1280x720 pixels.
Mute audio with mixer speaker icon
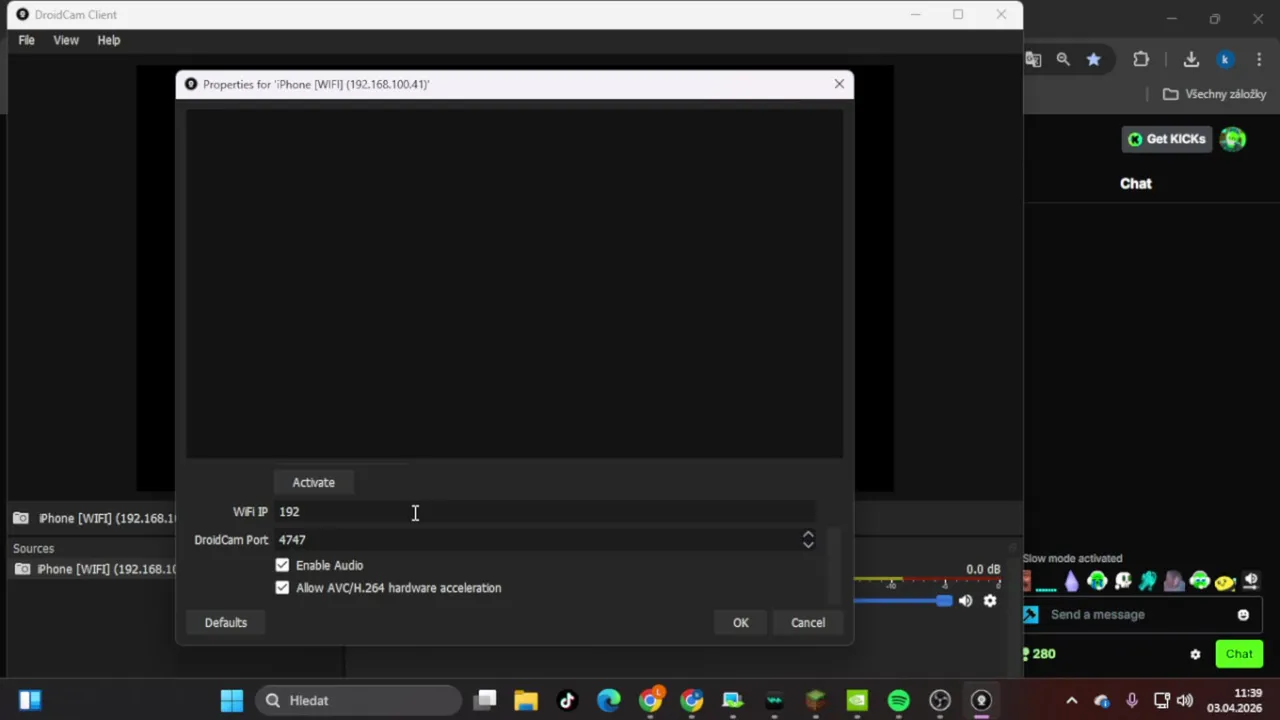pos(965,601)
